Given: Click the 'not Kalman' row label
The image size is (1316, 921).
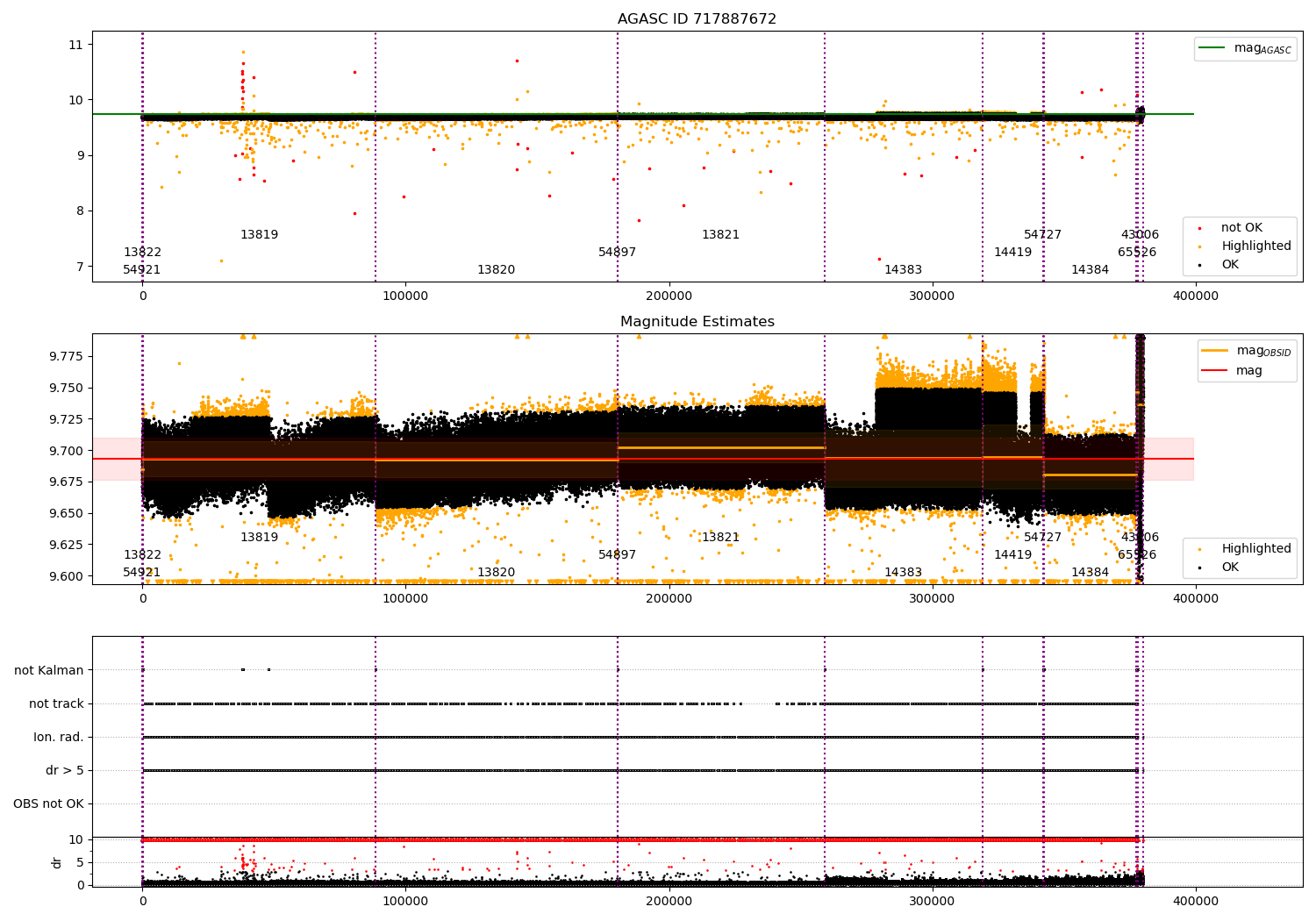Looking at the screenshot, I should point(49,670).
